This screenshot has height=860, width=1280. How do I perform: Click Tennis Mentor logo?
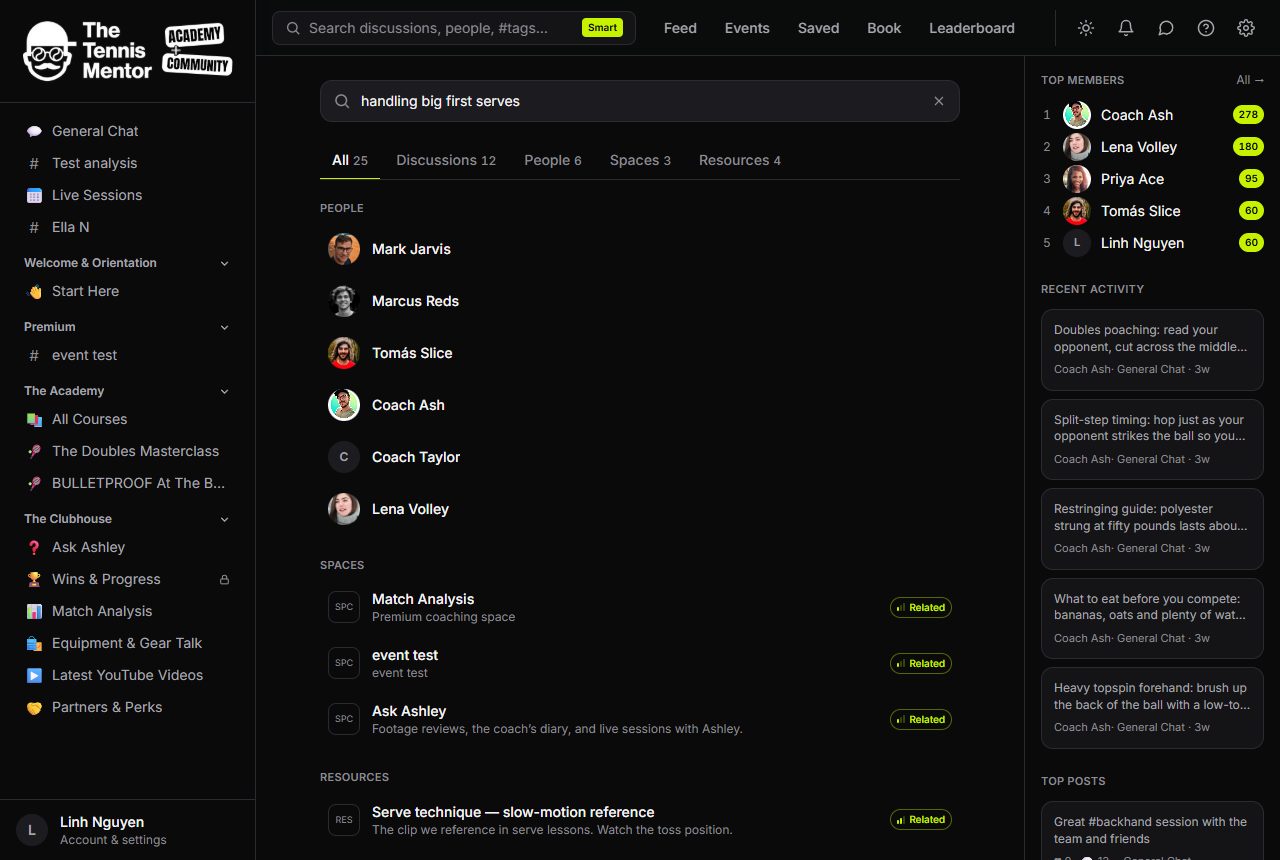click(x=128, y=51)
